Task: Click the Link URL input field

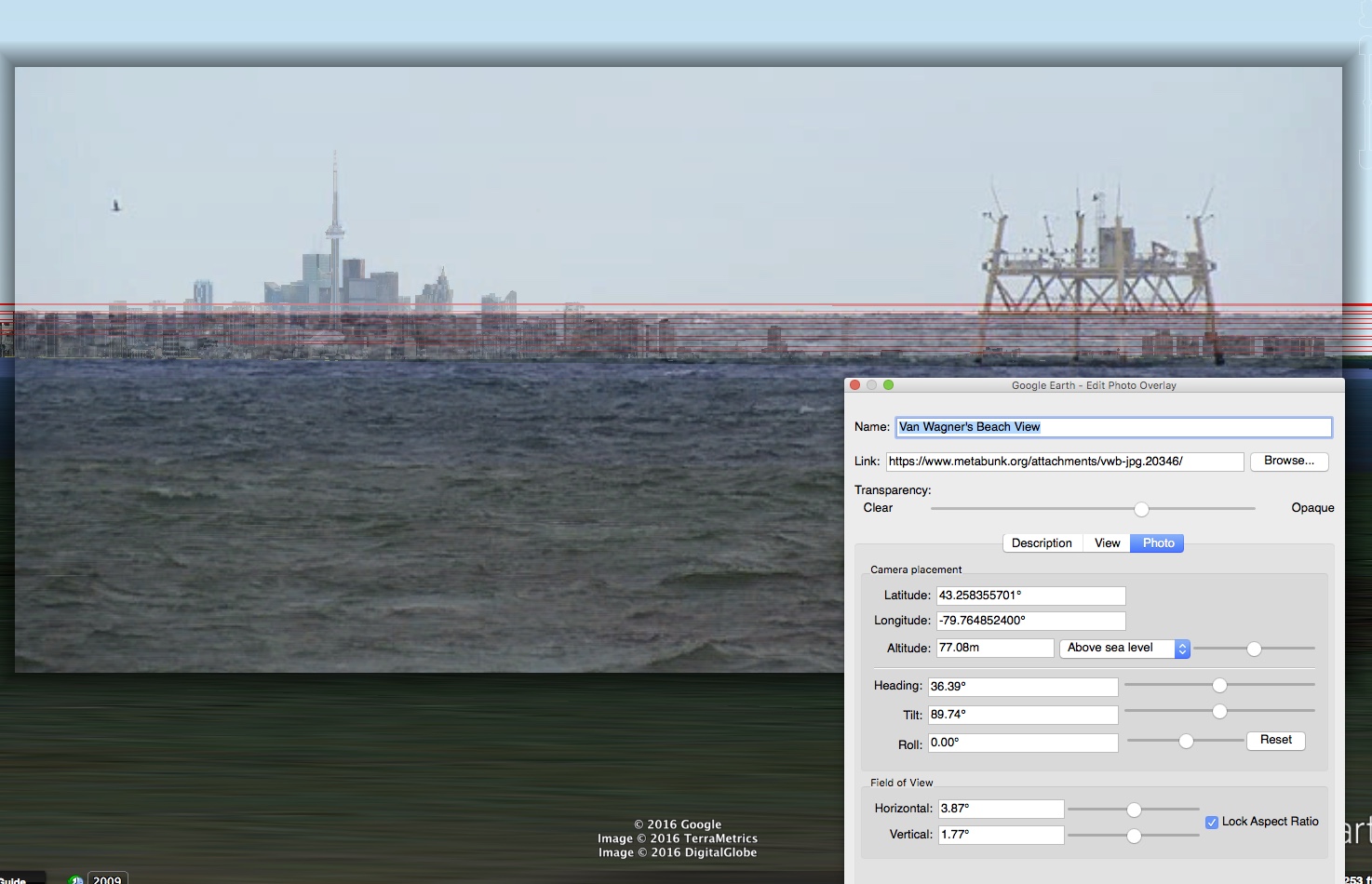Action: (x=1064, y=462)
